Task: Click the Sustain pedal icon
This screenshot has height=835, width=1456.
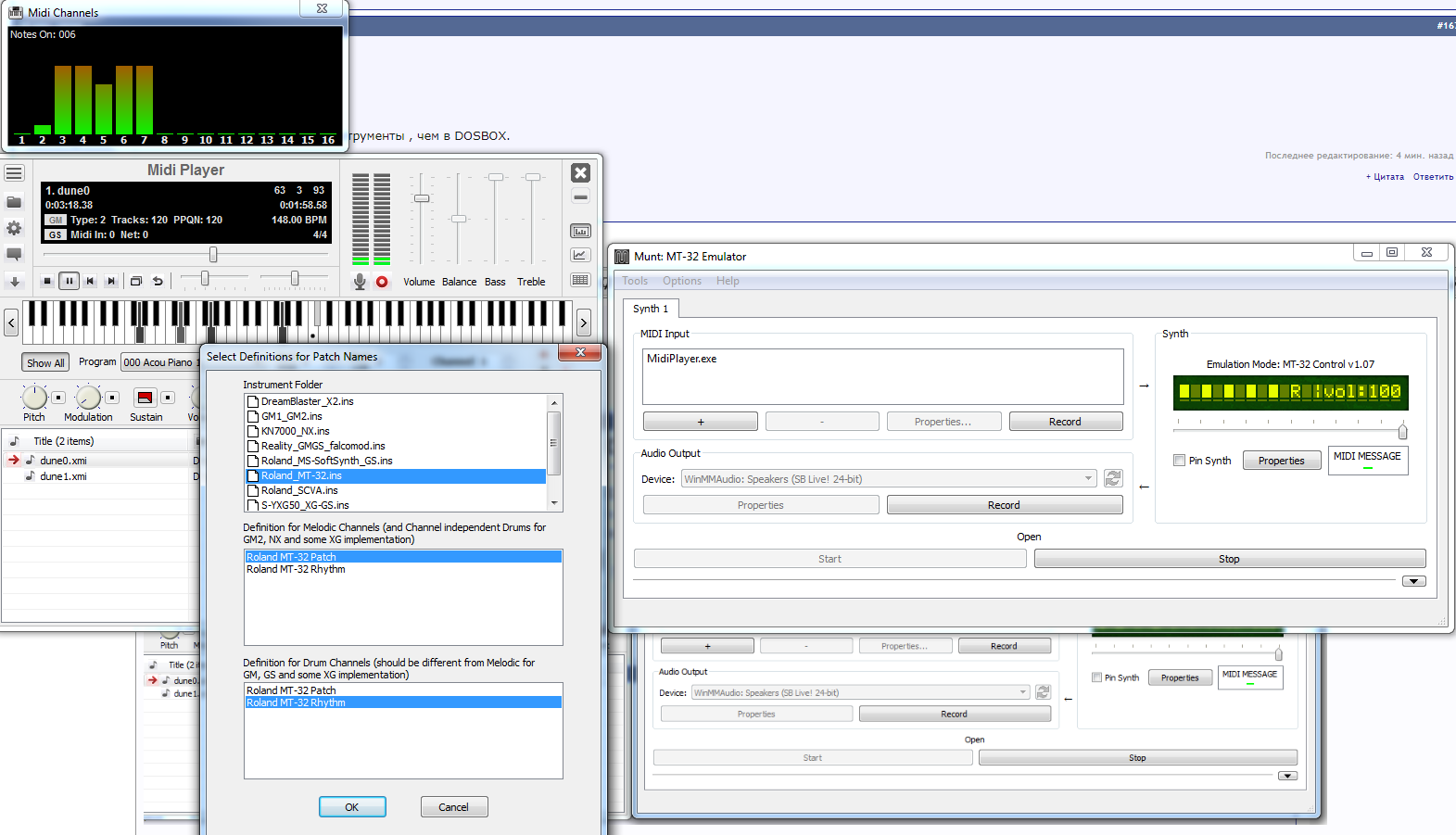Action: tap(146, 398)
